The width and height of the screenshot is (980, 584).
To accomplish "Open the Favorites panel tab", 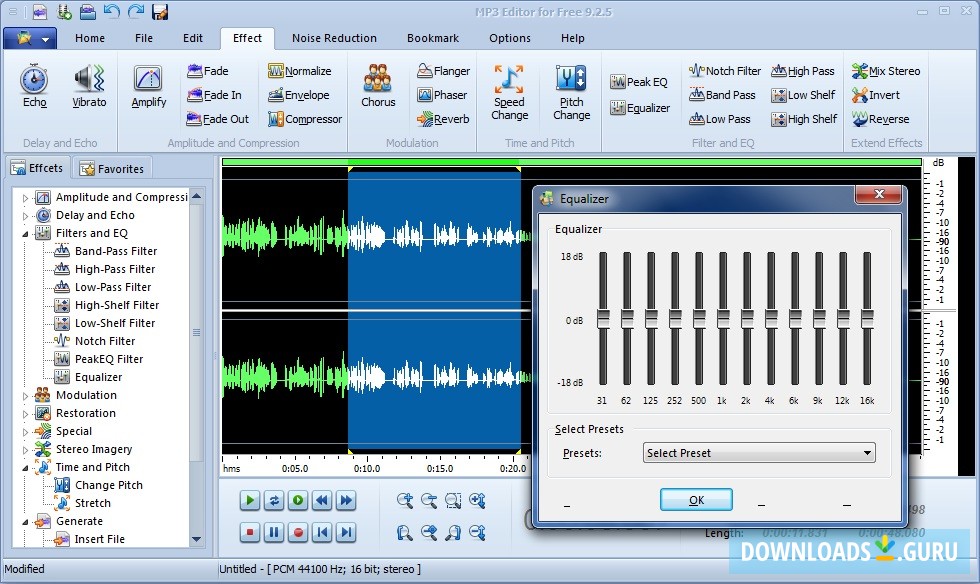I will coord(112,169).
